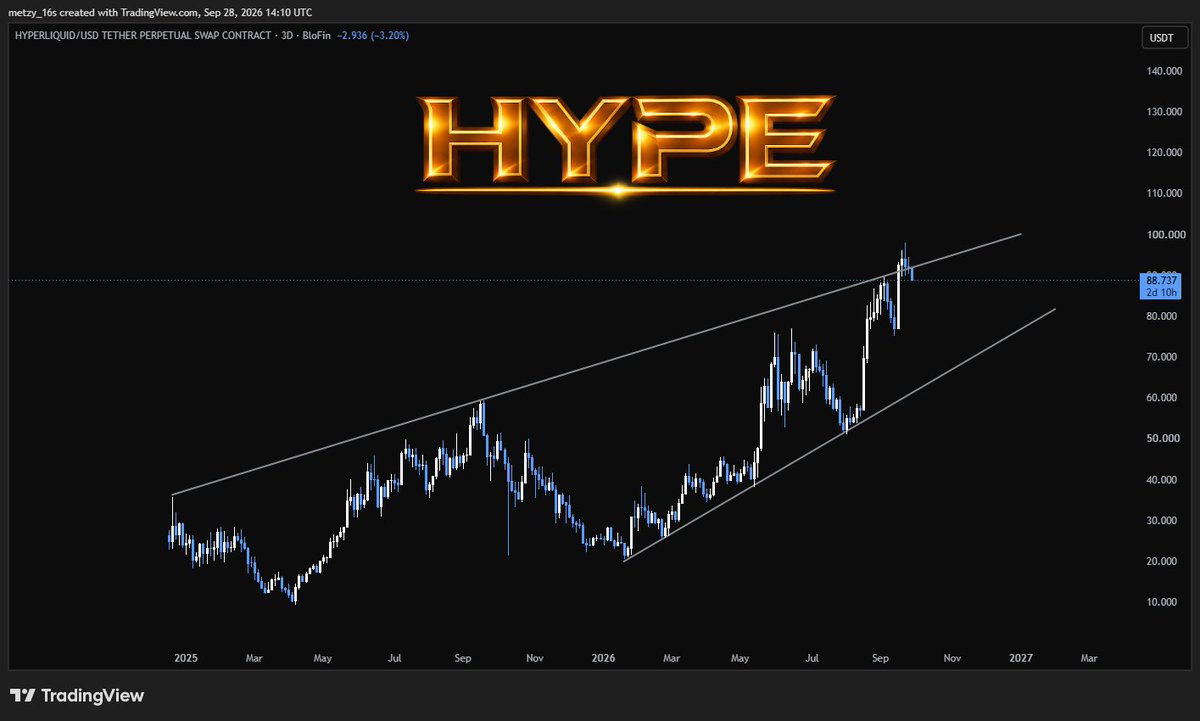Click the Nov label just before 2027

pos(952,659)
